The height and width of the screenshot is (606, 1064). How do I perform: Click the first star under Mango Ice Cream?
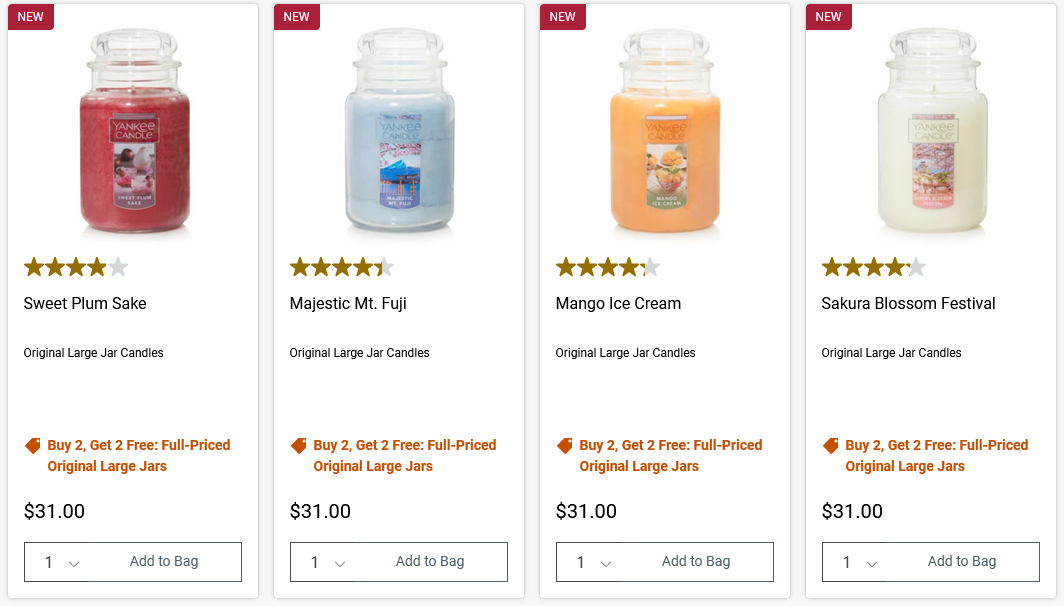[x=564, y=267]
